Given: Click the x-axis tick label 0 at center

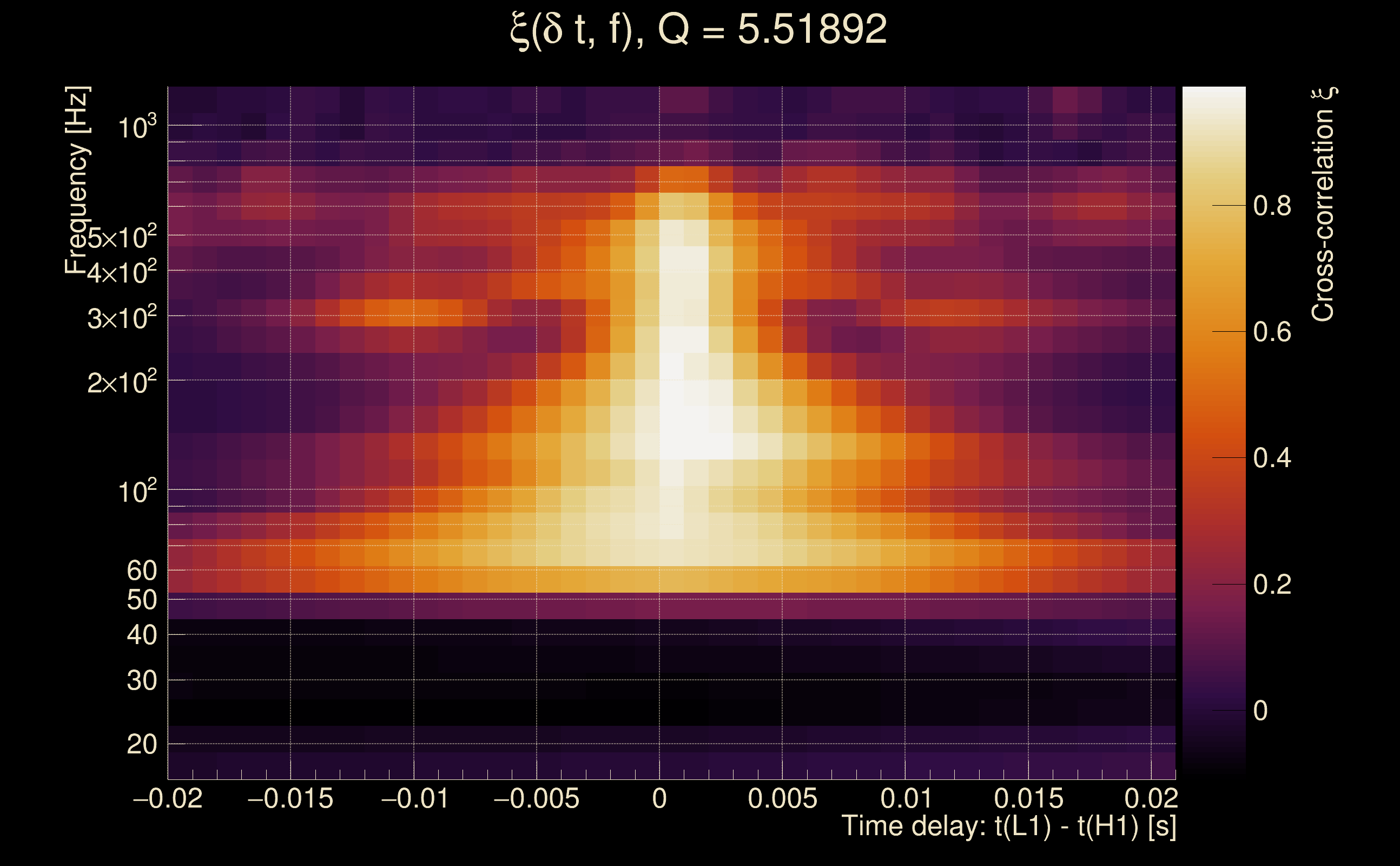Looking at the screenshot, I should (659, 798).
